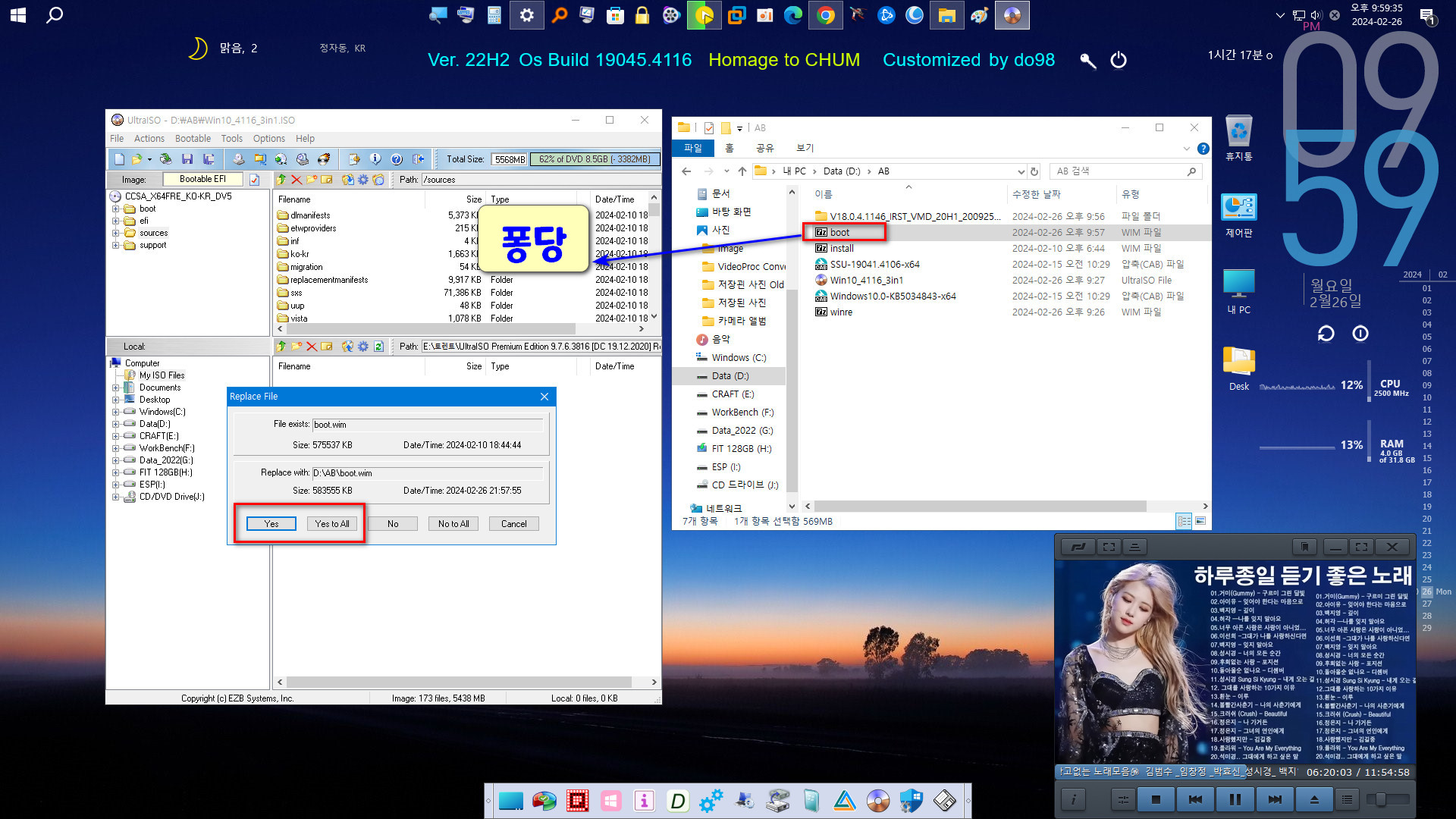Click the Burn CD/DVD image flame icon

324,159
